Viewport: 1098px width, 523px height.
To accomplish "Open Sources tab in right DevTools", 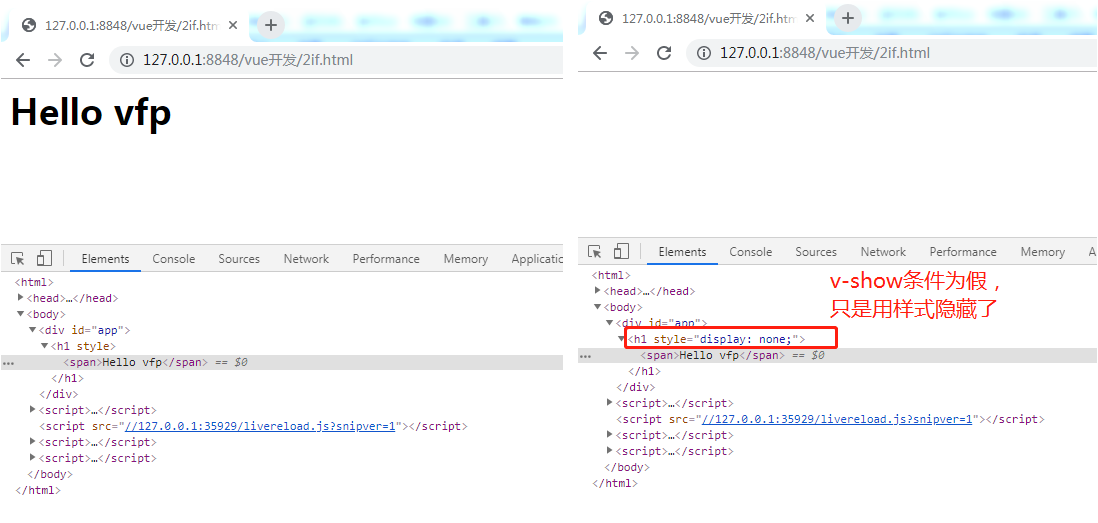I will pyautogui.click(x=816, y=252).
